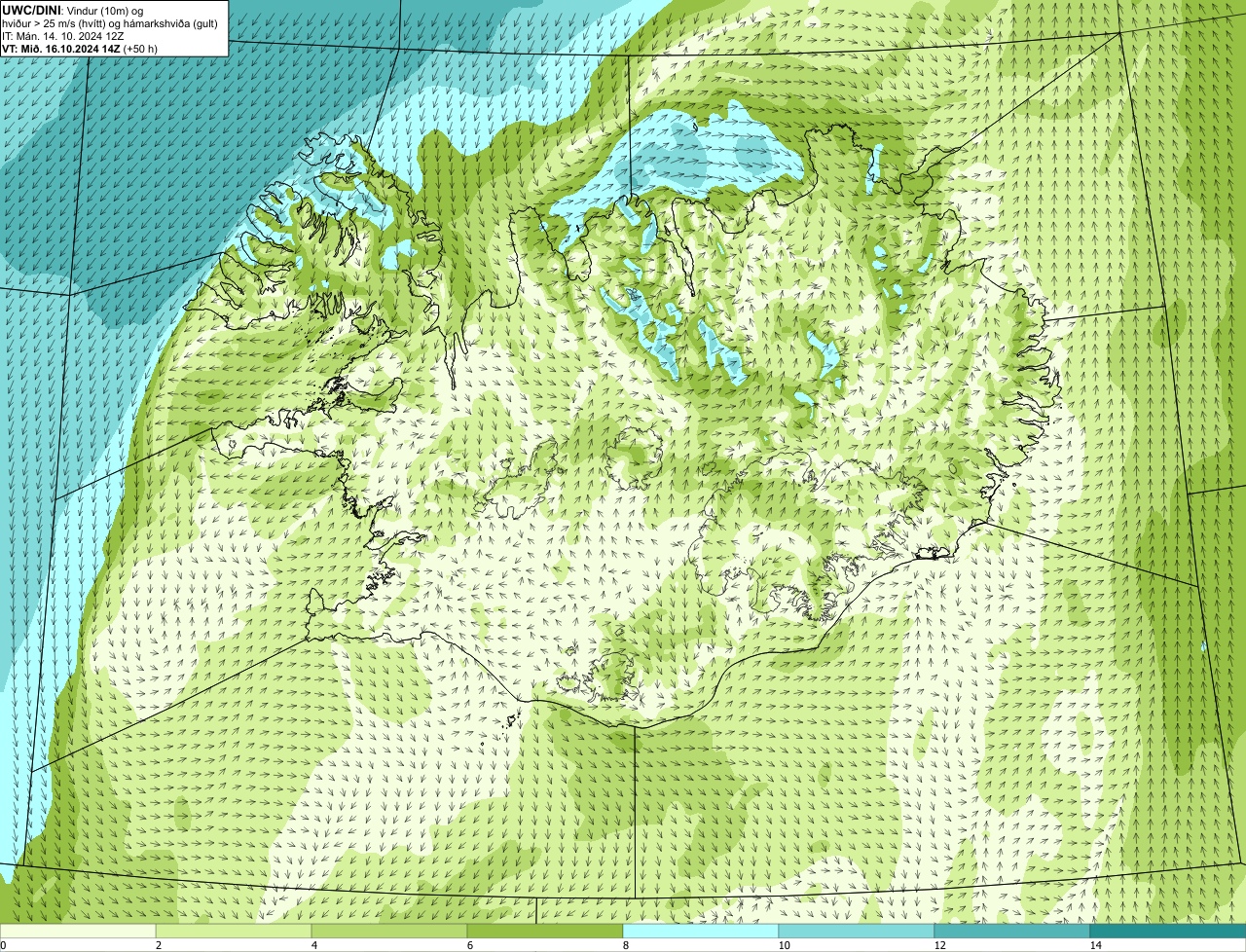This screenshot has height=952, width=1246.
Task: Click the title line 'UWC/DINI: Vindur (10m) og'
Action: click(x=73, y=10)
